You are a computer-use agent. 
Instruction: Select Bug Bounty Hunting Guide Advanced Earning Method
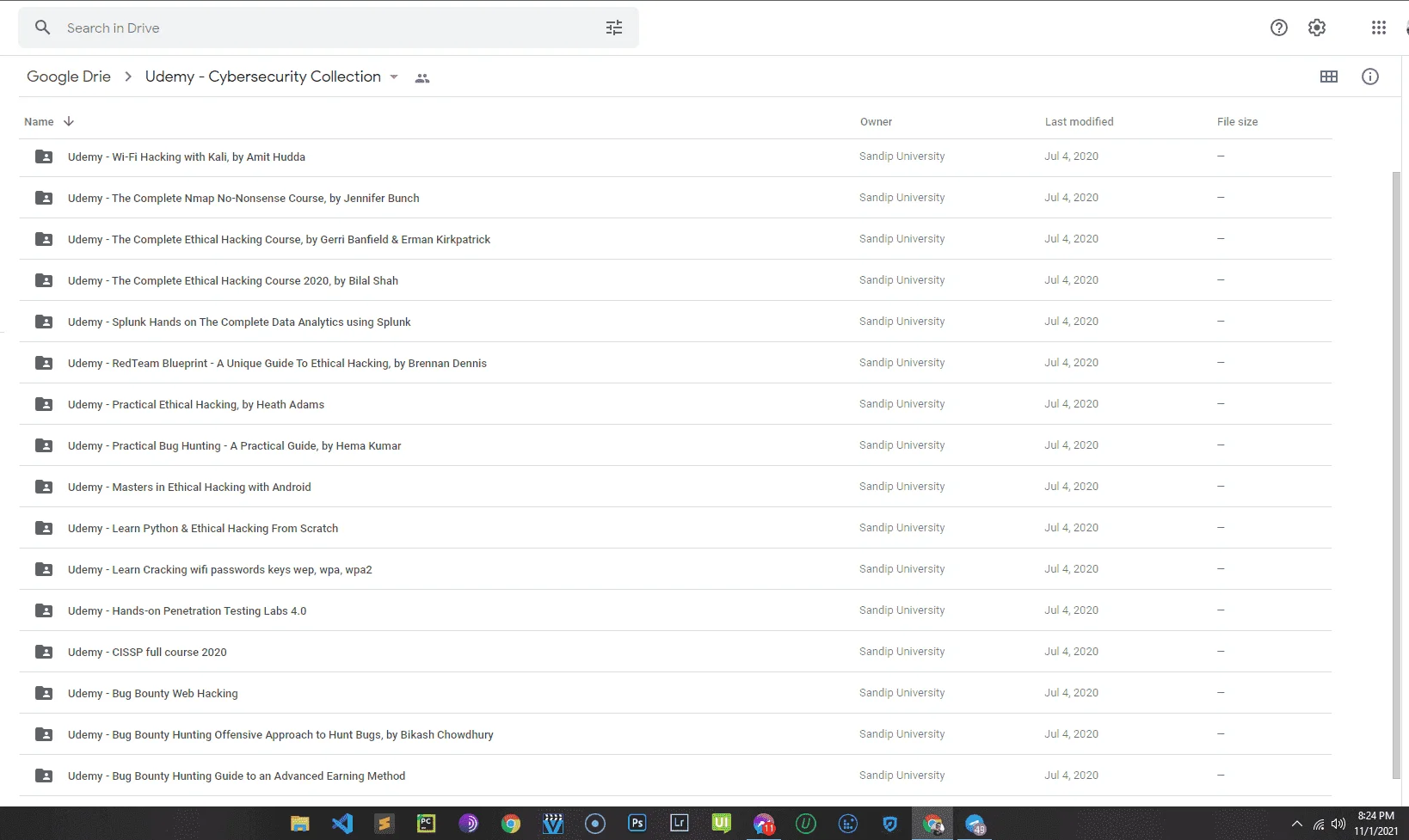pyautogui.click(x=675, y=776)
